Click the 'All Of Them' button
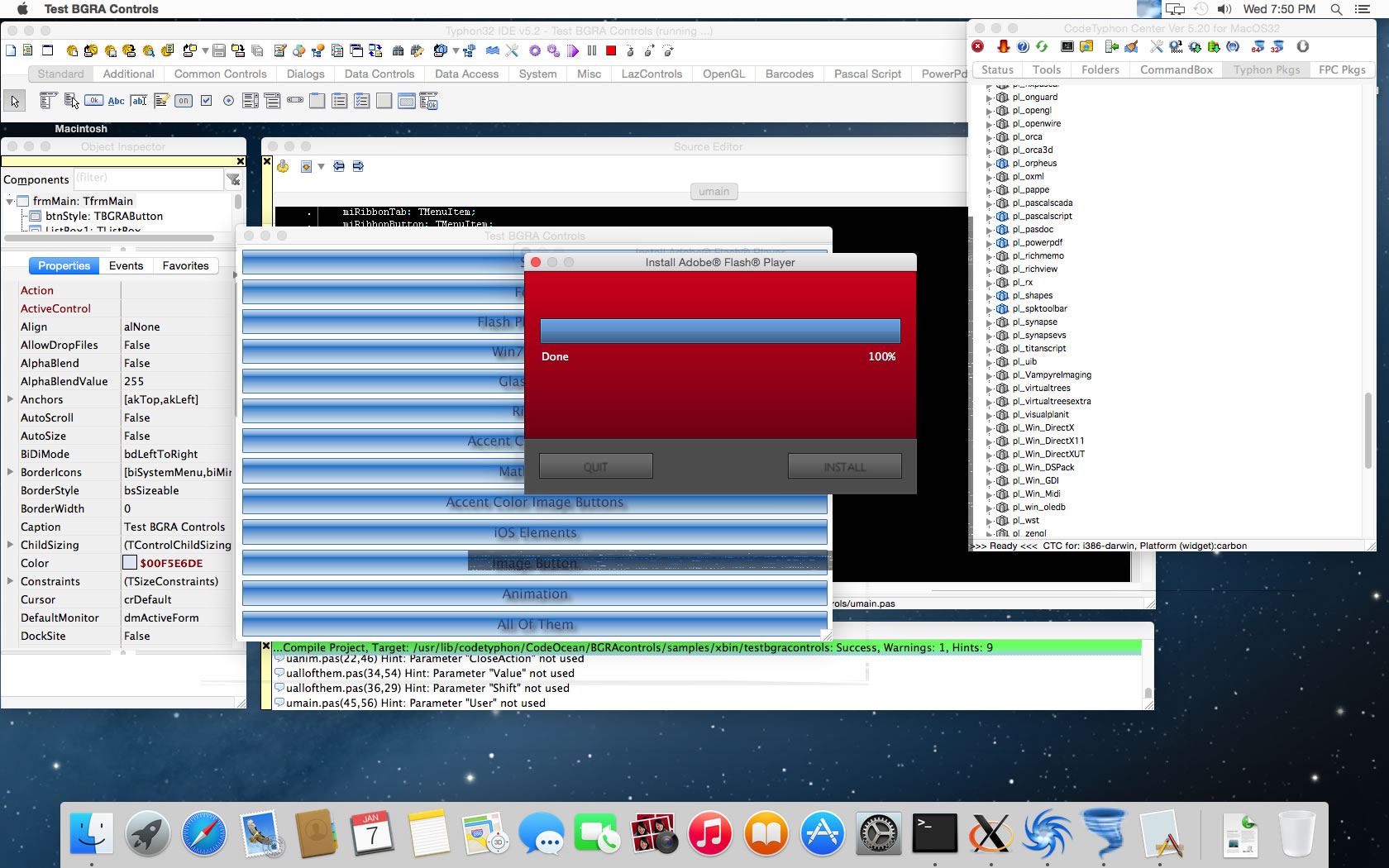 [x=534, y=624]
